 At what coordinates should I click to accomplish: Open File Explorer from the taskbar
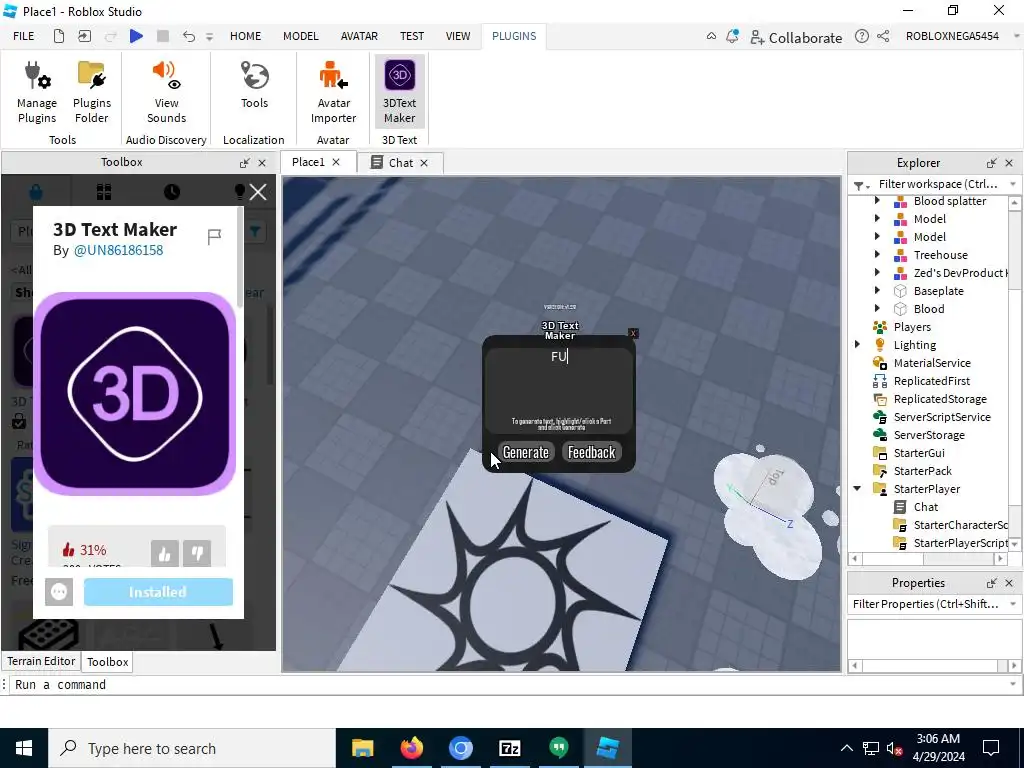coord(362,748)
